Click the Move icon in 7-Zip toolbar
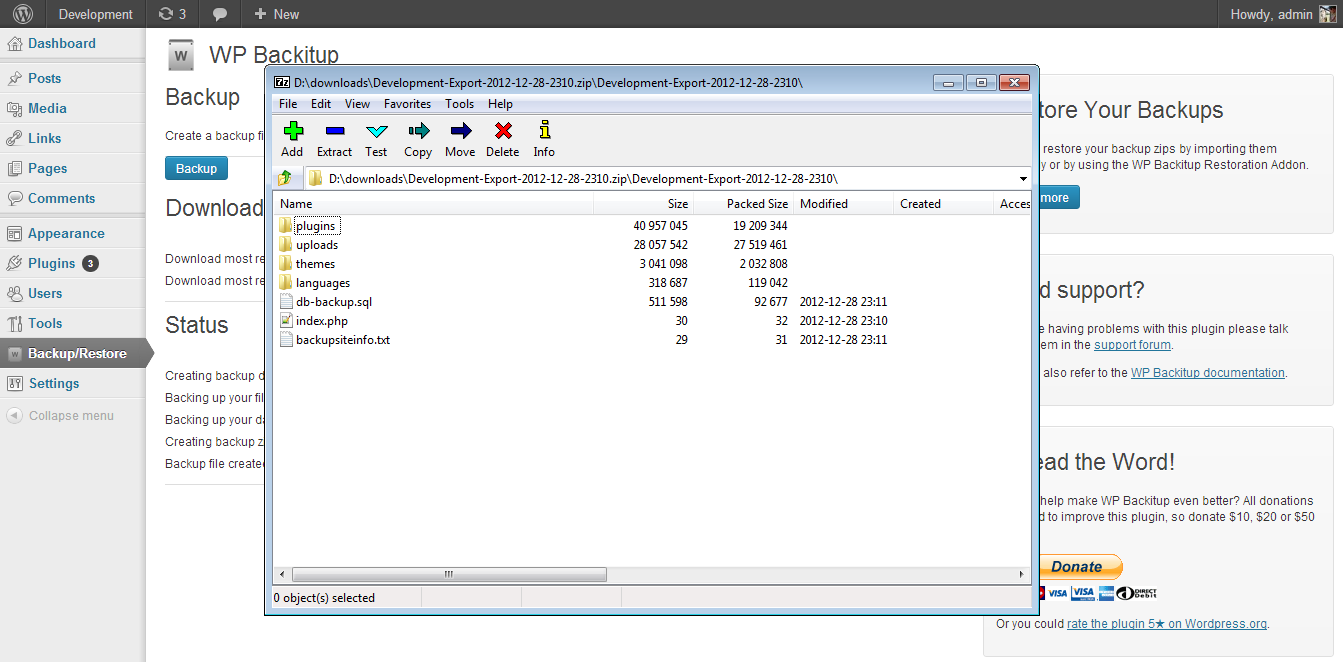 coord(460,130)
